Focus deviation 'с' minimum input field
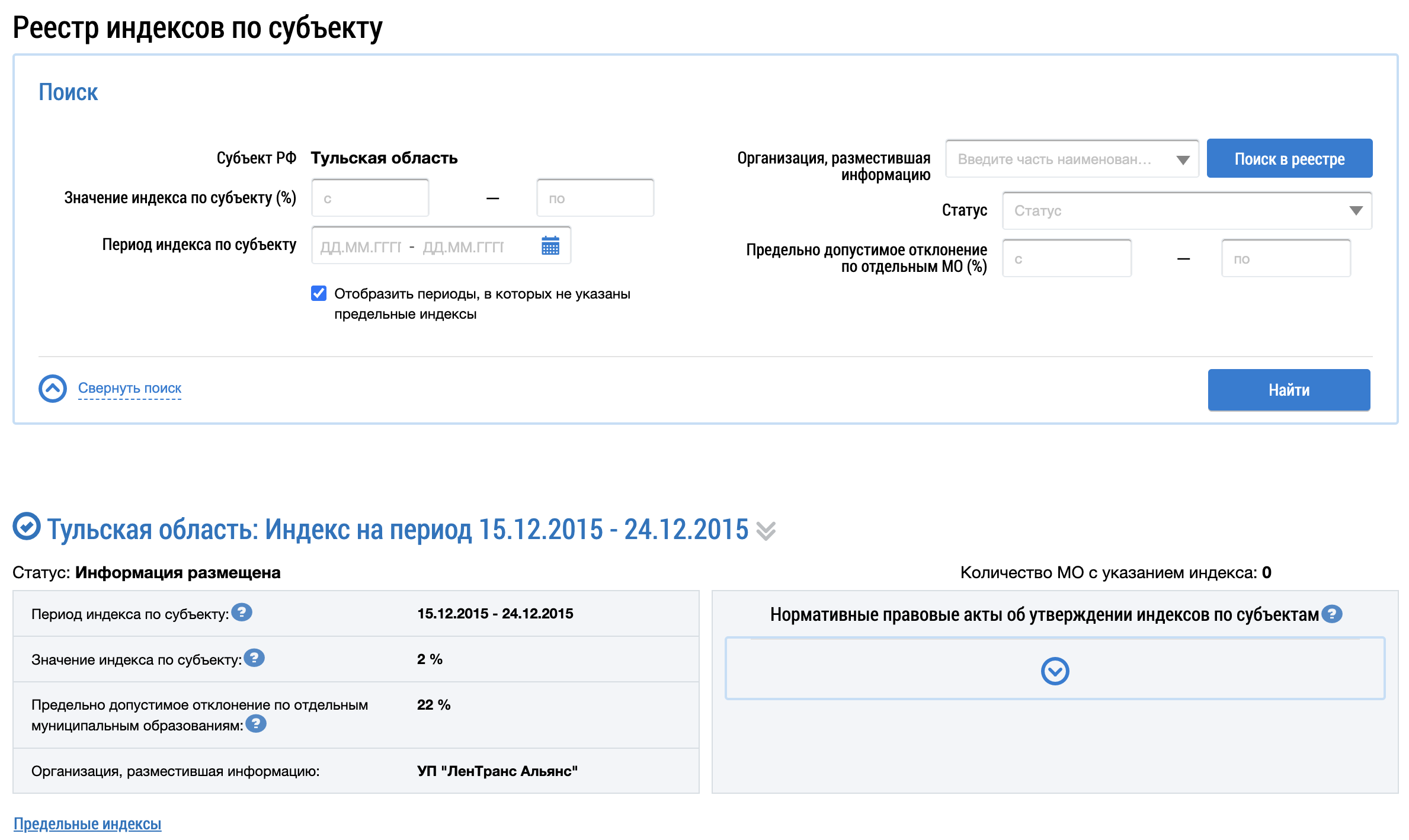 pos(1066,259)
